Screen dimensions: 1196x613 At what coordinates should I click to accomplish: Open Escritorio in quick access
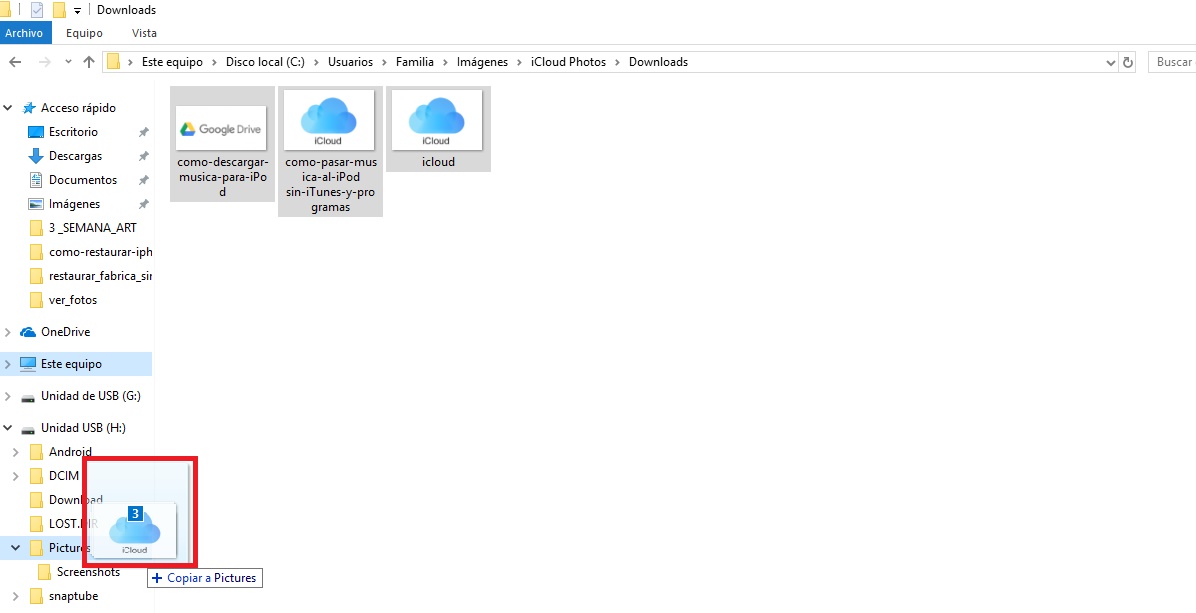(73, 132)
